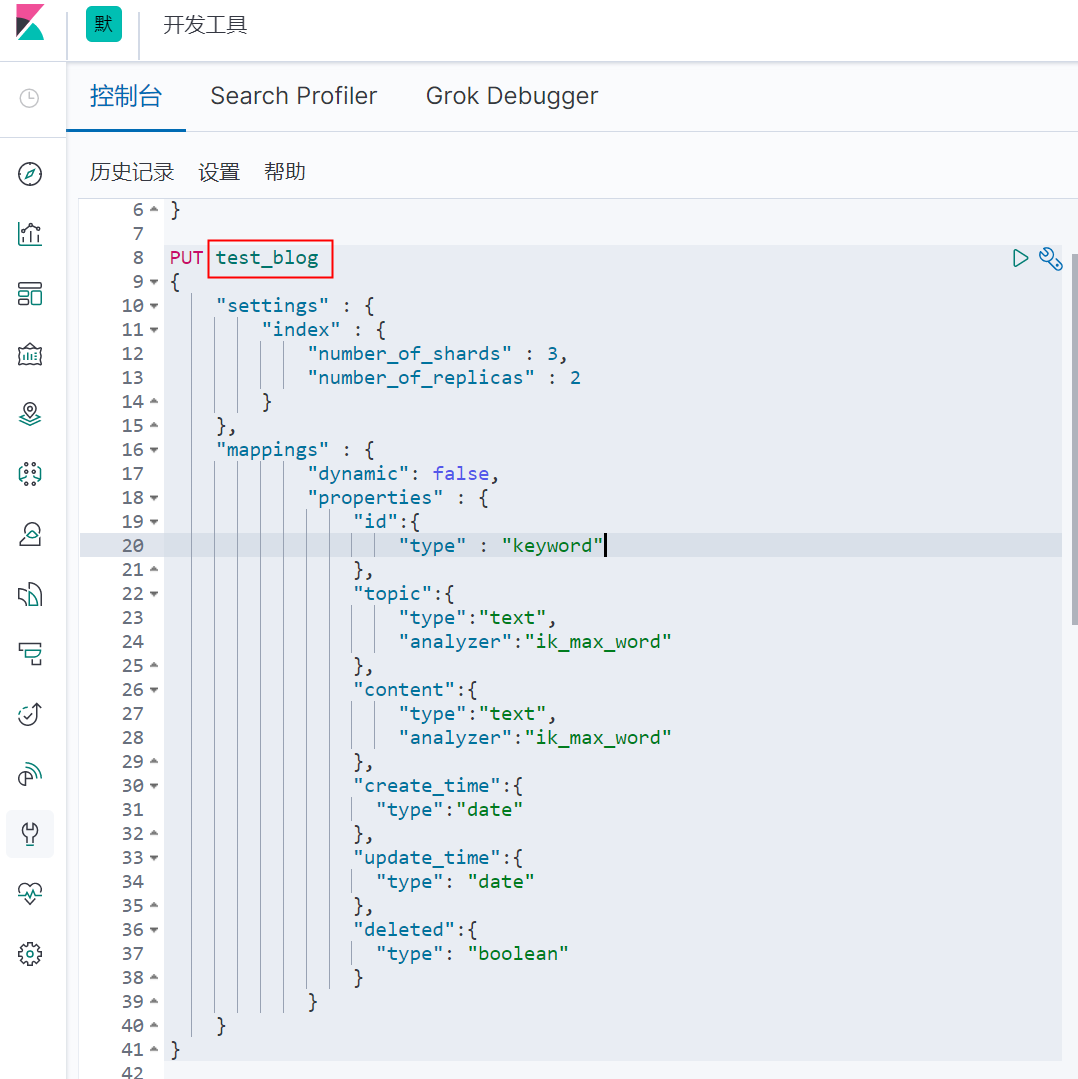Open the wrench request options menu

tap(1050, 259)
